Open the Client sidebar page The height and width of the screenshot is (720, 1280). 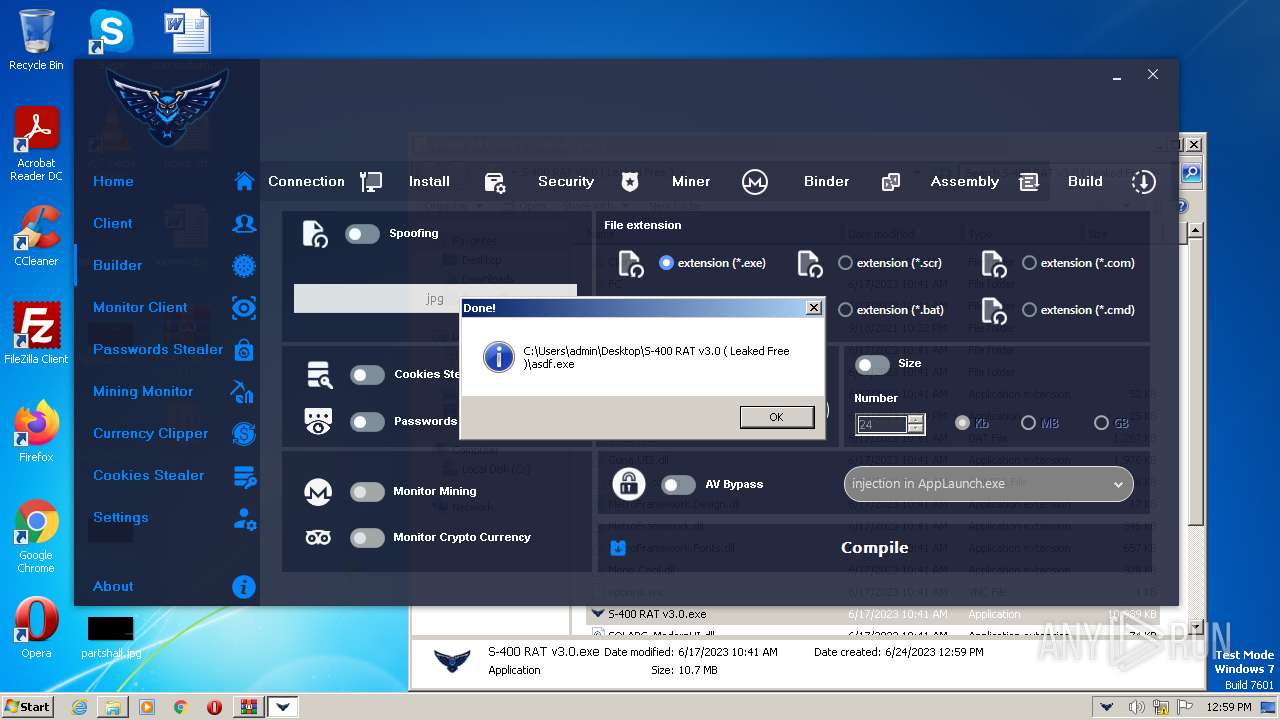click(x=113, y=223)
